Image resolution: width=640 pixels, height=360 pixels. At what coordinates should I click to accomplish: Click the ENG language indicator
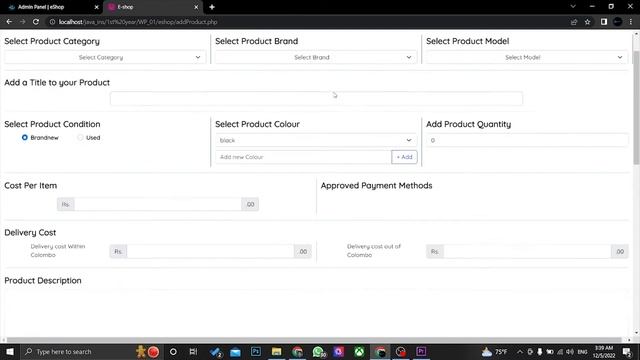pos(582,352)
